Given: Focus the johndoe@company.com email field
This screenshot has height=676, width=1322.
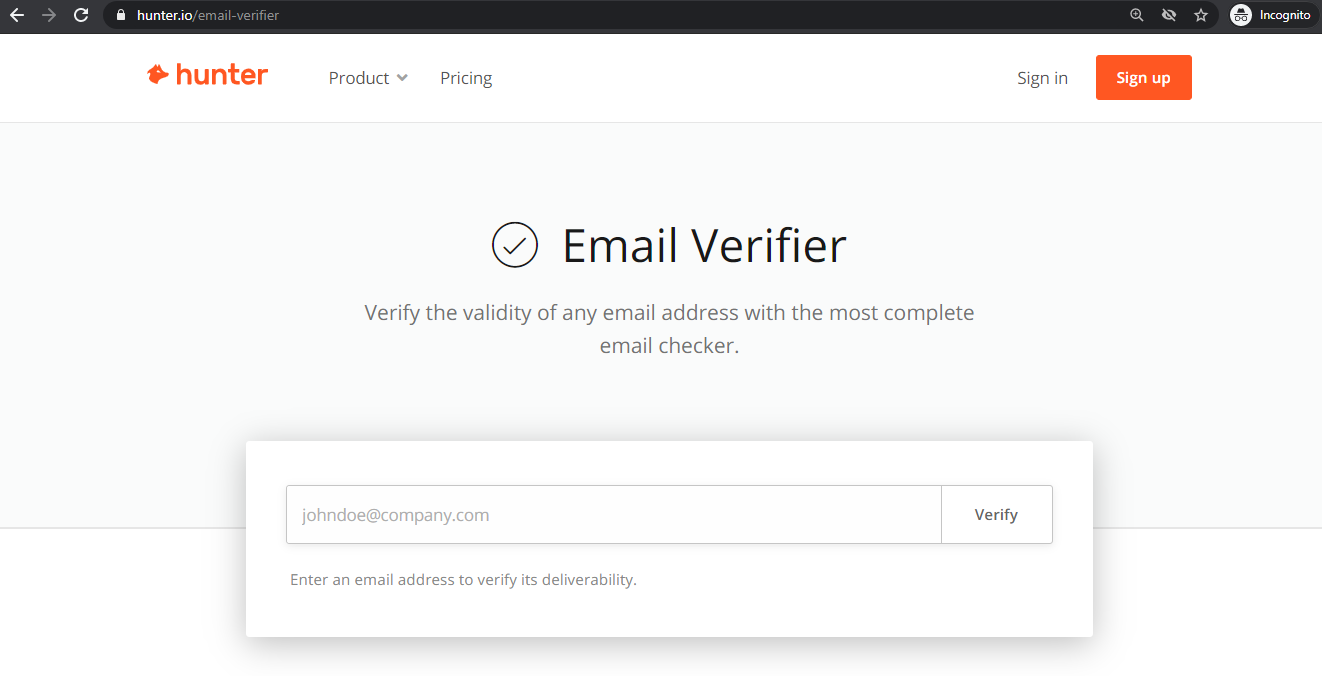Looking at the screenshot, I should tap(614, 515).
